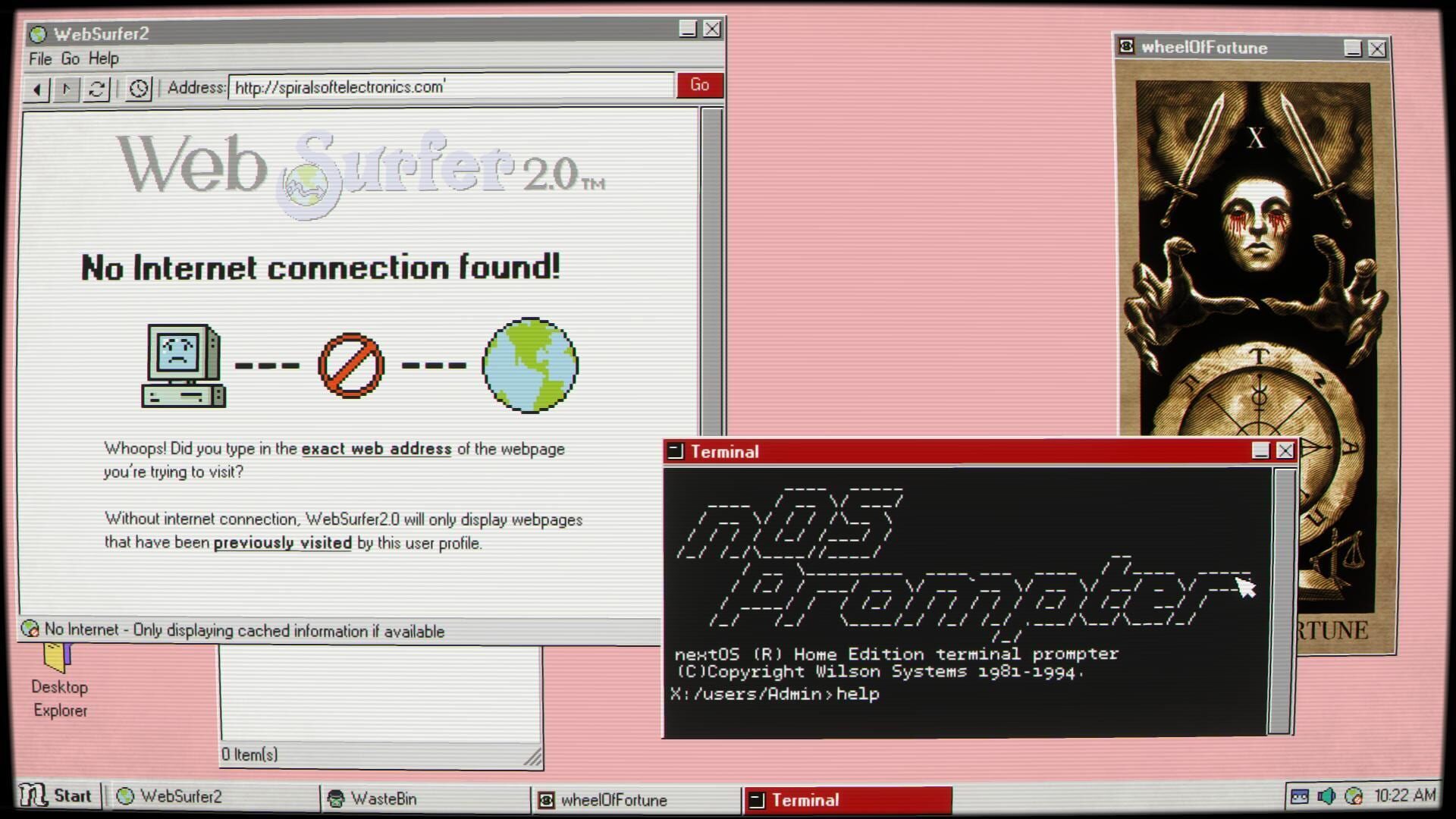
Task: Click the Go button next to the address bar
Action: click(698, 85)
